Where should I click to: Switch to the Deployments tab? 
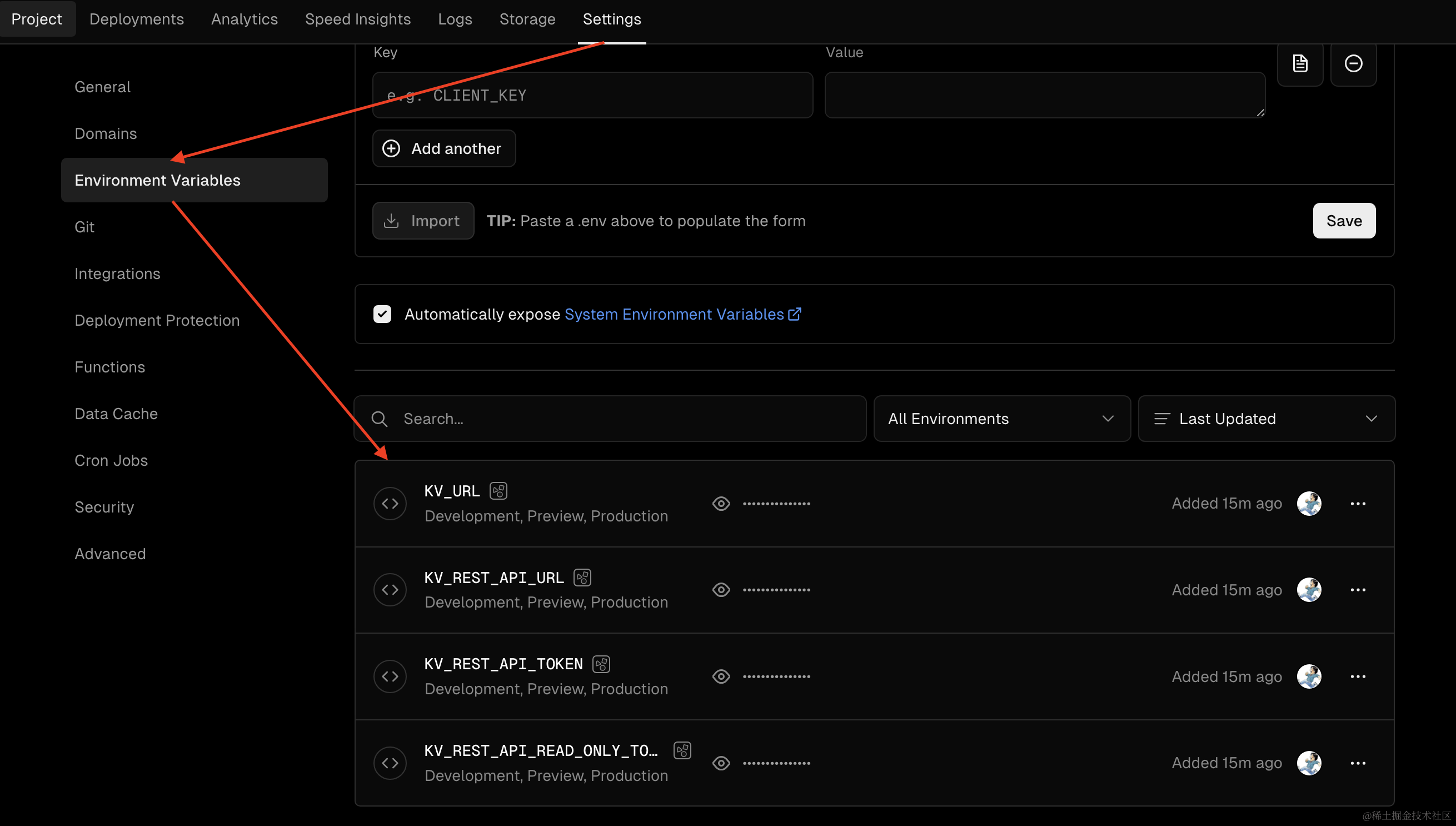137,19
